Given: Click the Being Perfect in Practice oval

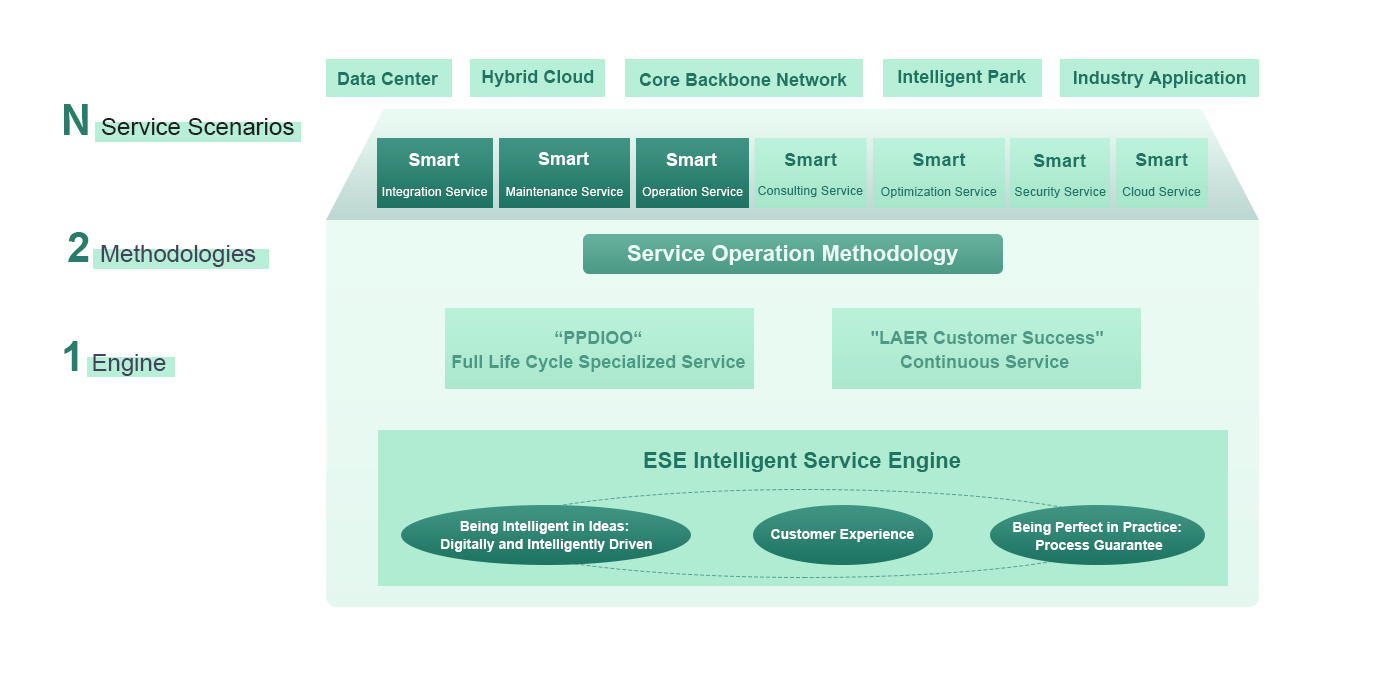Looking at the screenshot, I should [1097, 535].
